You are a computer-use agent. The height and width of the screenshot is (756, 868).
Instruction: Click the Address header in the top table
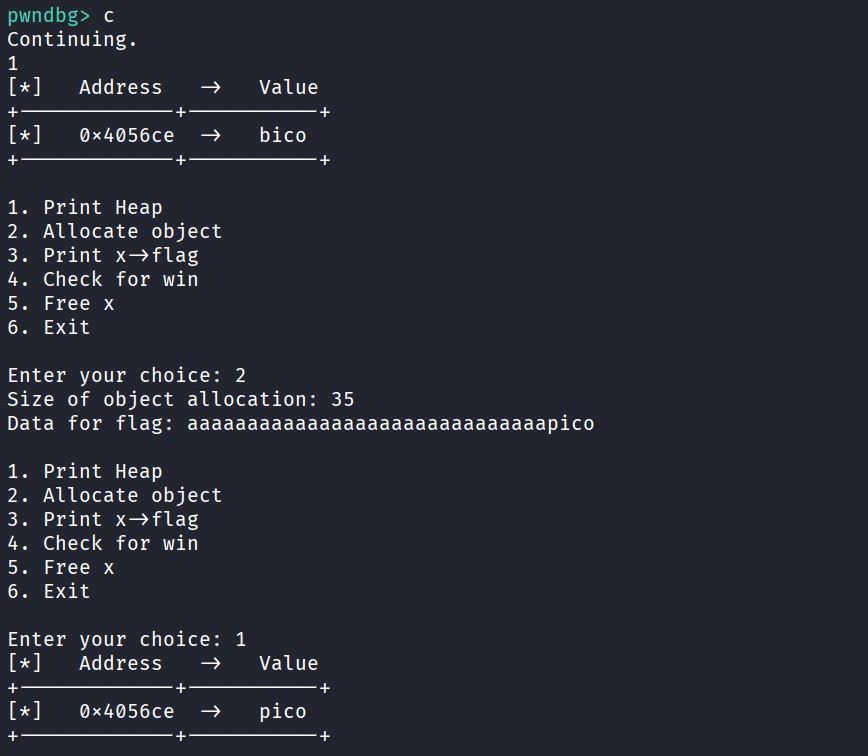click(120, 88)
